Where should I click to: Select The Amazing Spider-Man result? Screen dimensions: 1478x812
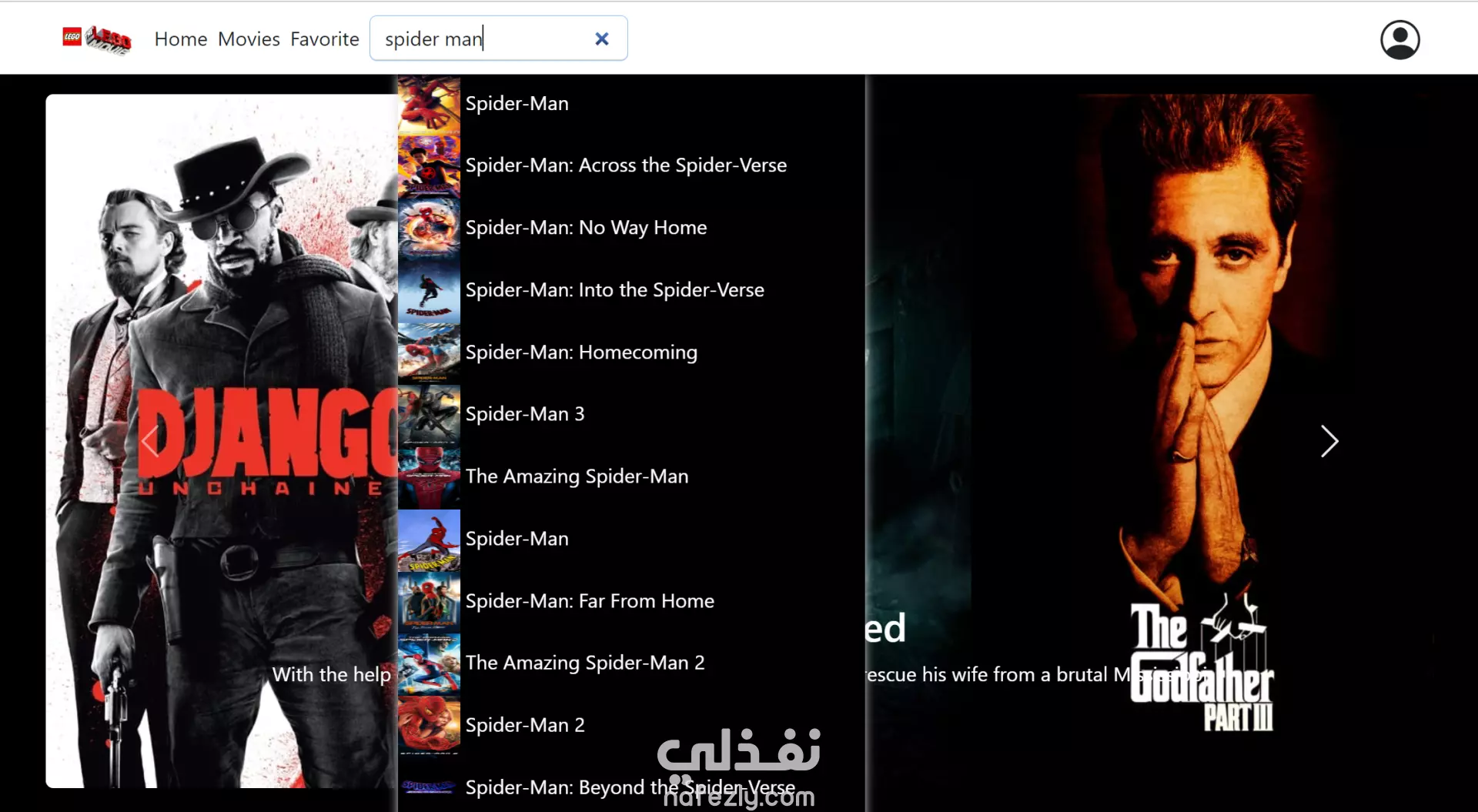631,476
